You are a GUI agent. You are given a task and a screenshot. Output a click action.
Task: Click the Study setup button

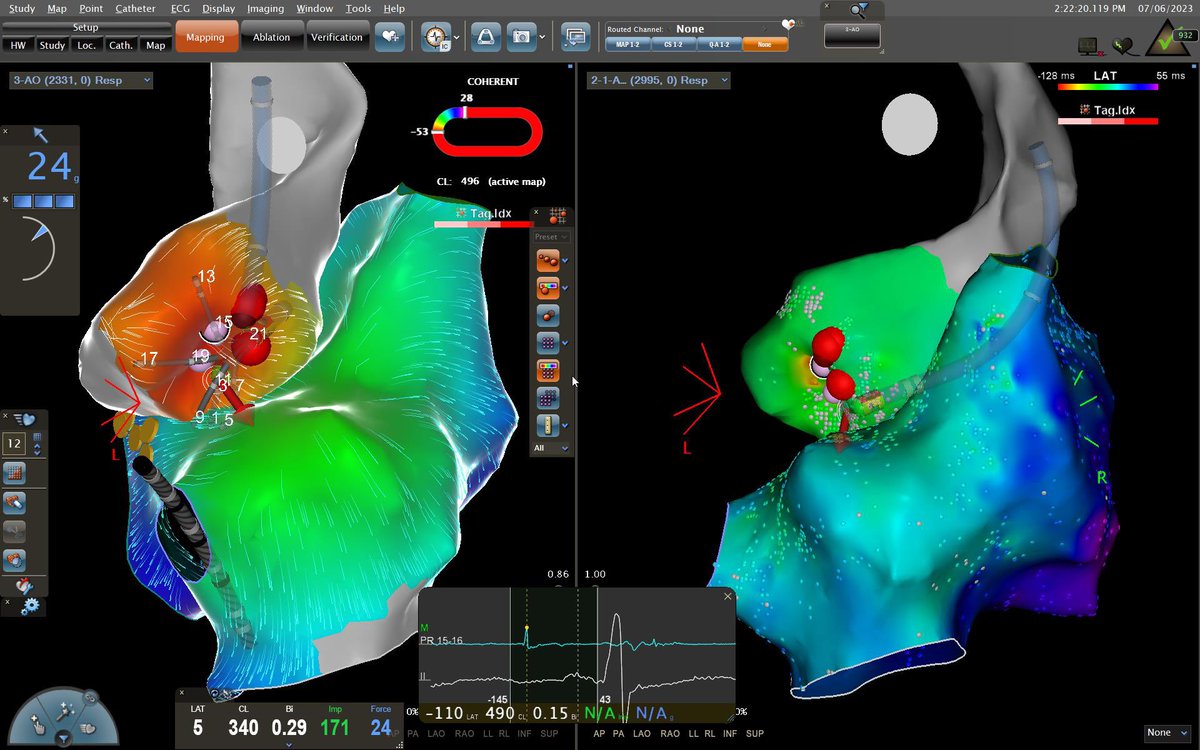pyautogui.click(x=52, y=45)
